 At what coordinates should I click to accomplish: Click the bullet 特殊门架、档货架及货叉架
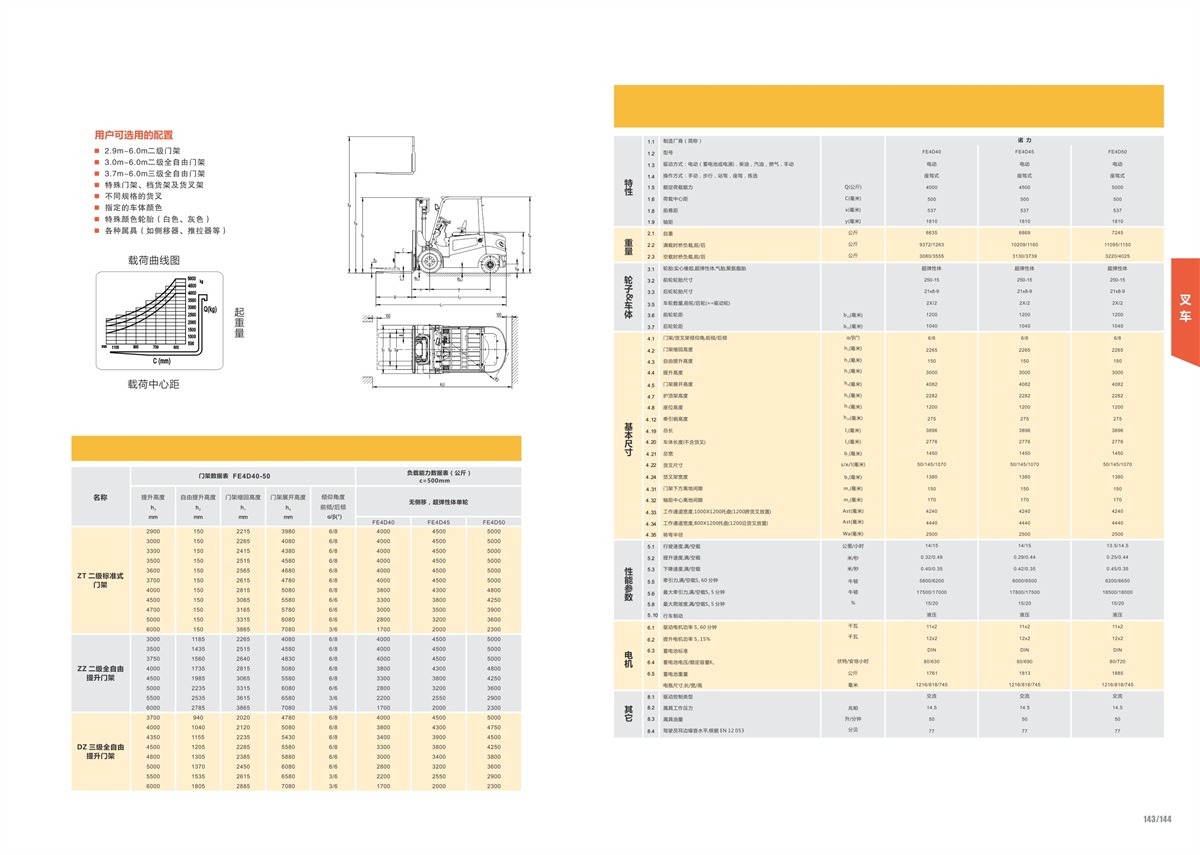click(x=149, y=185)
